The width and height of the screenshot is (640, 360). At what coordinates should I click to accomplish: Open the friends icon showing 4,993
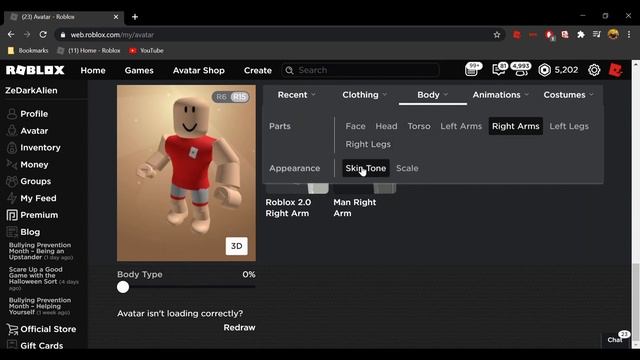pos(521,70)
